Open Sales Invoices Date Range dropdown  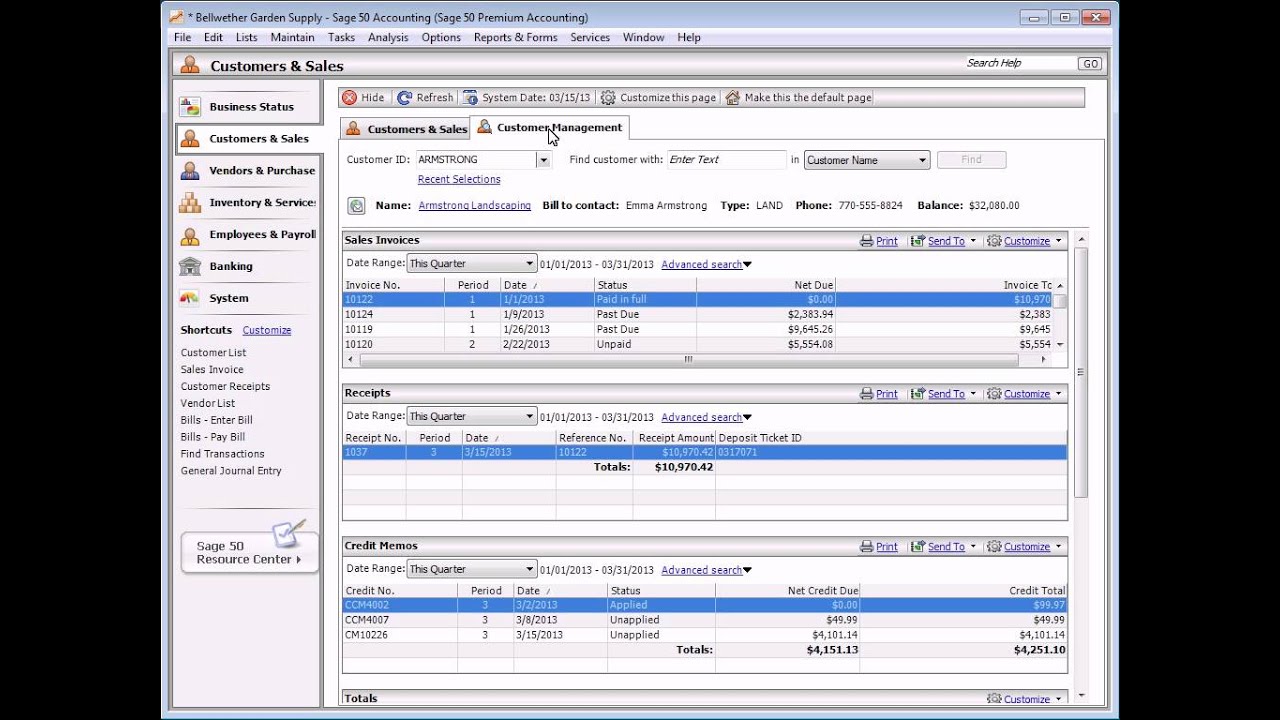[x=530, y=264]
